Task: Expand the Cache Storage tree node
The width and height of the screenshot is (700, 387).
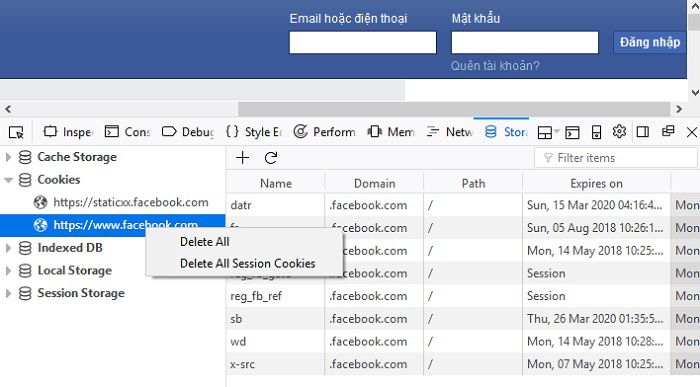Action: pos(8,157)
